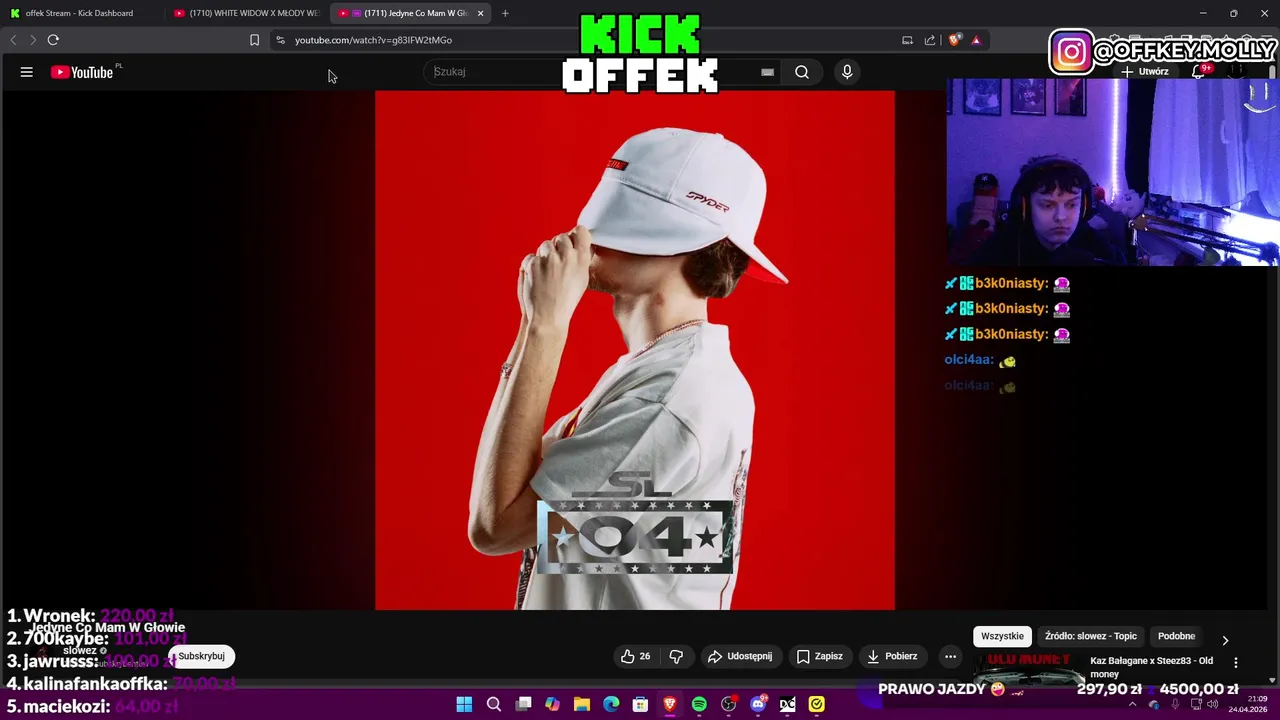Like the video thumbs up

click(635, 656)
